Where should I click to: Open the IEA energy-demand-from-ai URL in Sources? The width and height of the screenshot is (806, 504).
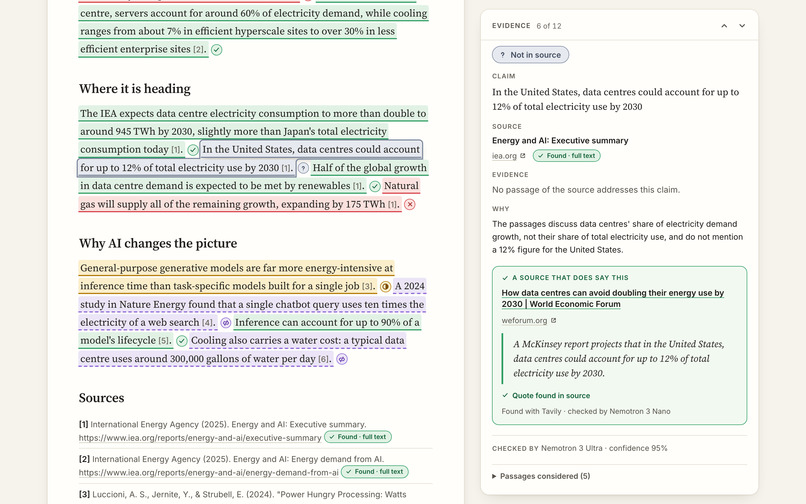[209, 473]
